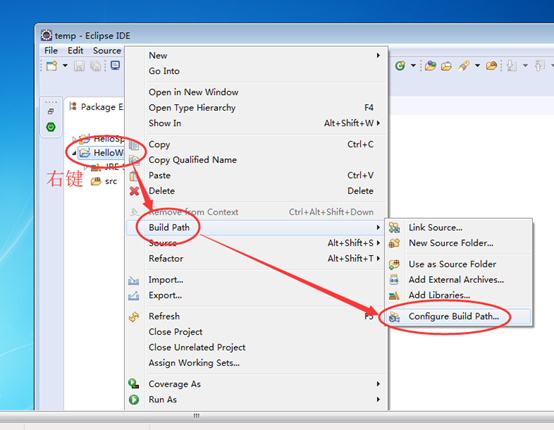
Task: Choose Use as Source Folder
Action: (459, 264)
